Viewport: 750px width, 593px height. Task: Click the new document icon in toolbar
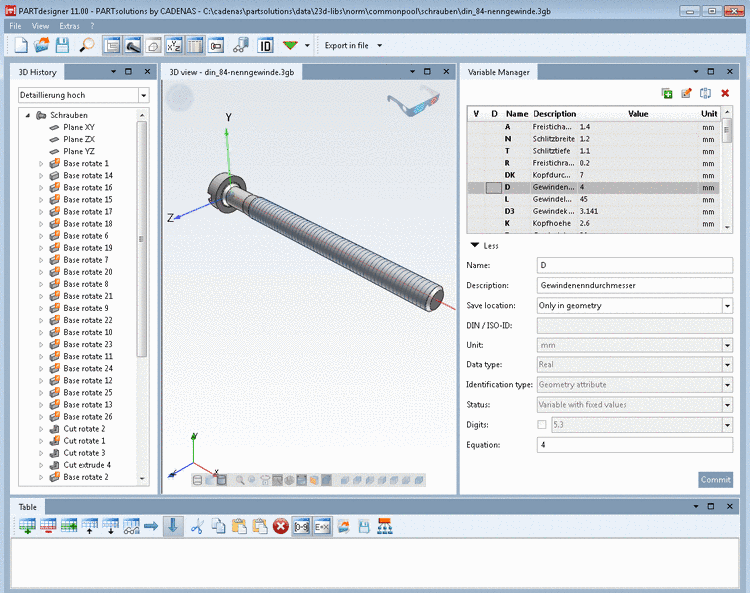(x=21, y=45)
